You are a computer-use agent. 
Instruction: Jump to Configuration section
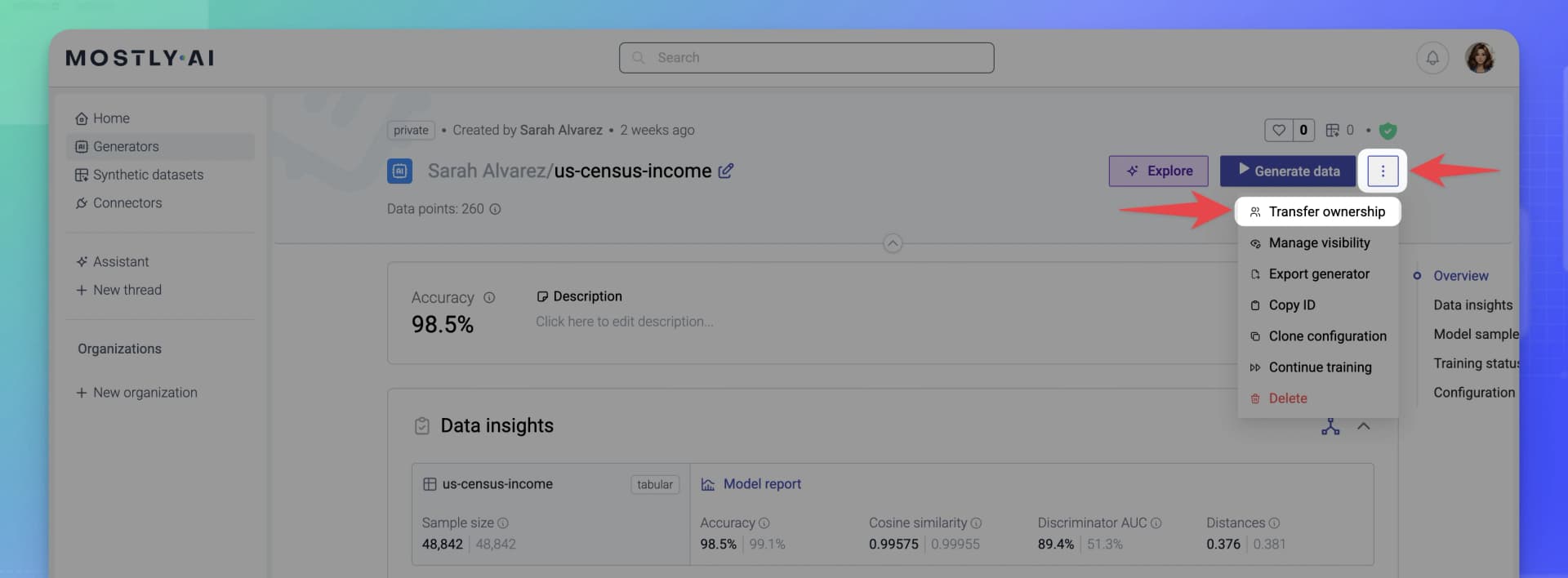1474,393
